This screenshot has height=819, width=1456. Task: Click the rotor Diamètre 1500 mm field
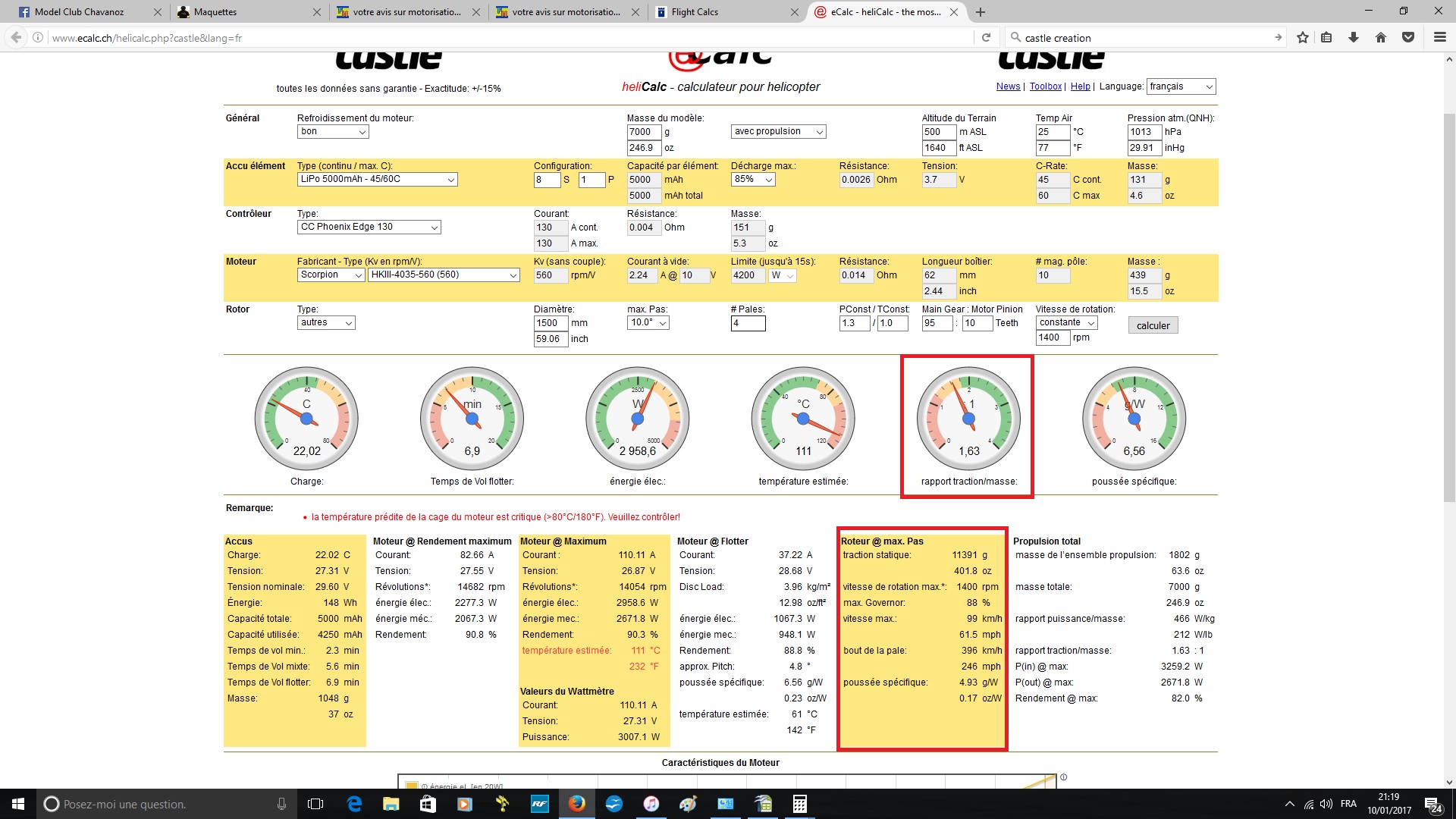(551, 323)
